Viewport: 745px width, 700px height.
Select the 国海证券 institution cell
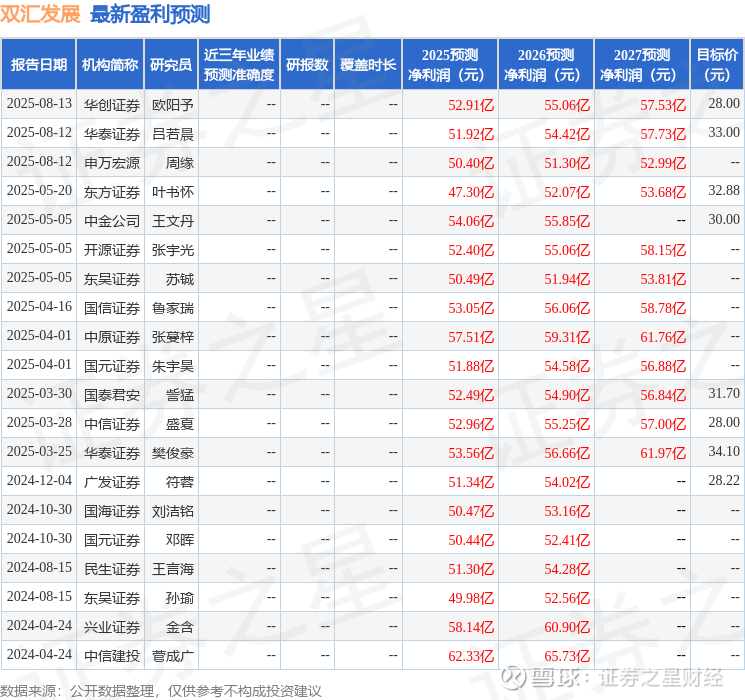point(112,511)
